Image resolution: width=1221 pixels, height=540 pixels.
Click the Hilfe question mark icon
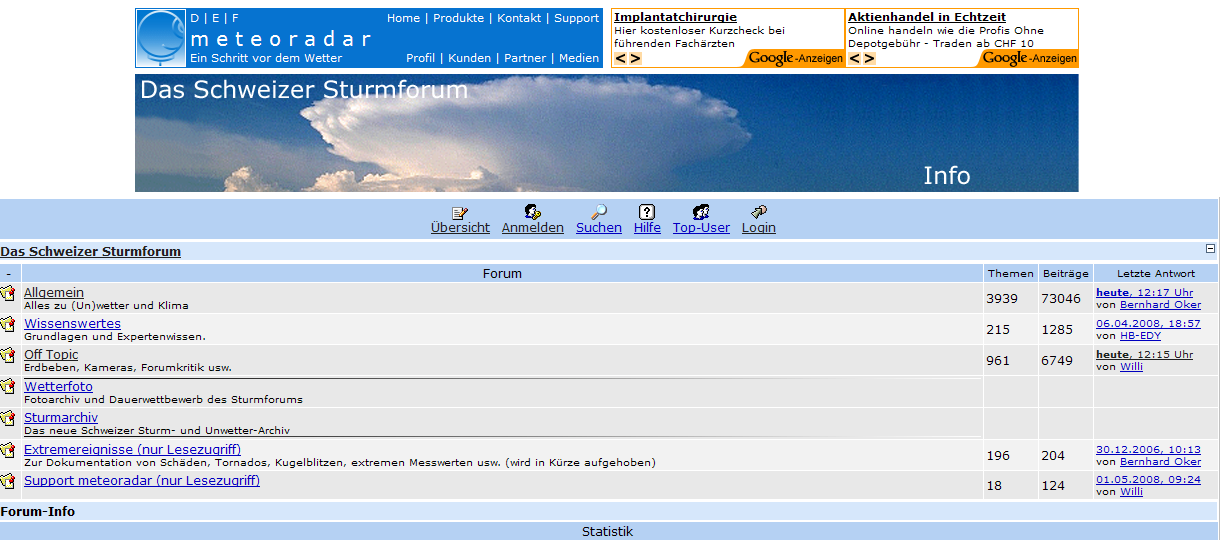coord(647,212)
